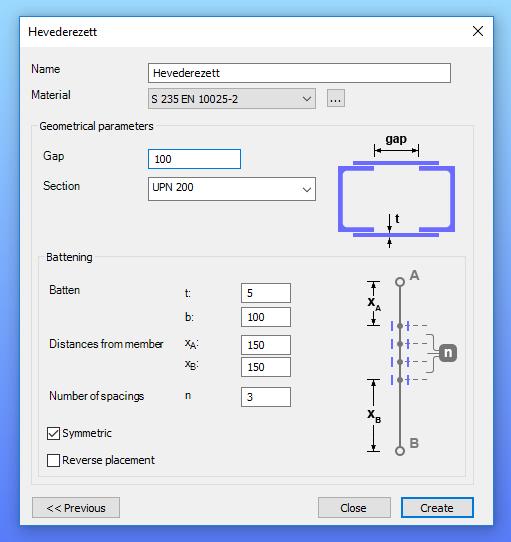
Task: Close the Hevederezett dialog with X
Action: (478, 31)
